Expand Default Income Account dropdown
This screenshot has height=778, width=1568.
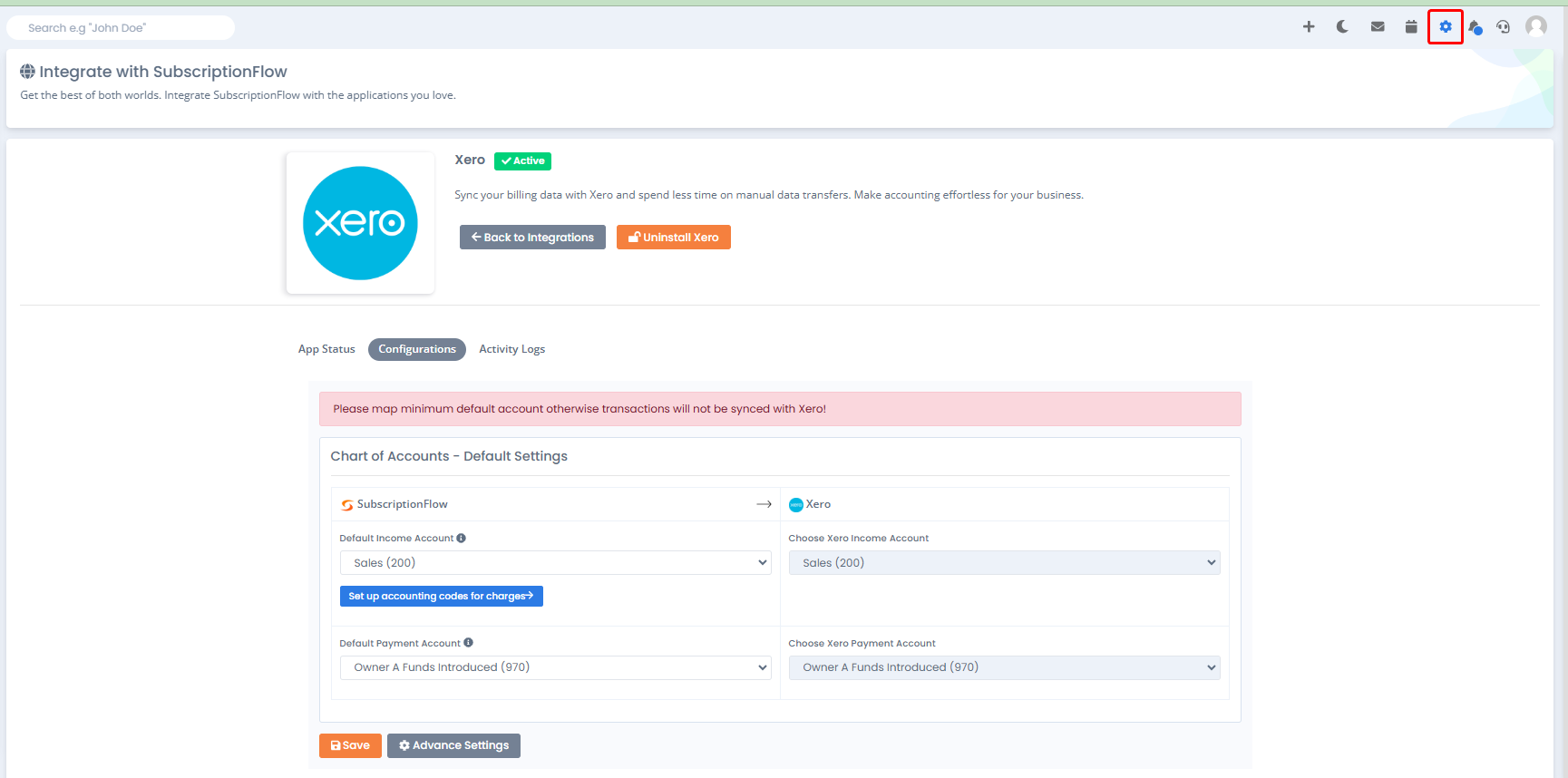point(556,563)
